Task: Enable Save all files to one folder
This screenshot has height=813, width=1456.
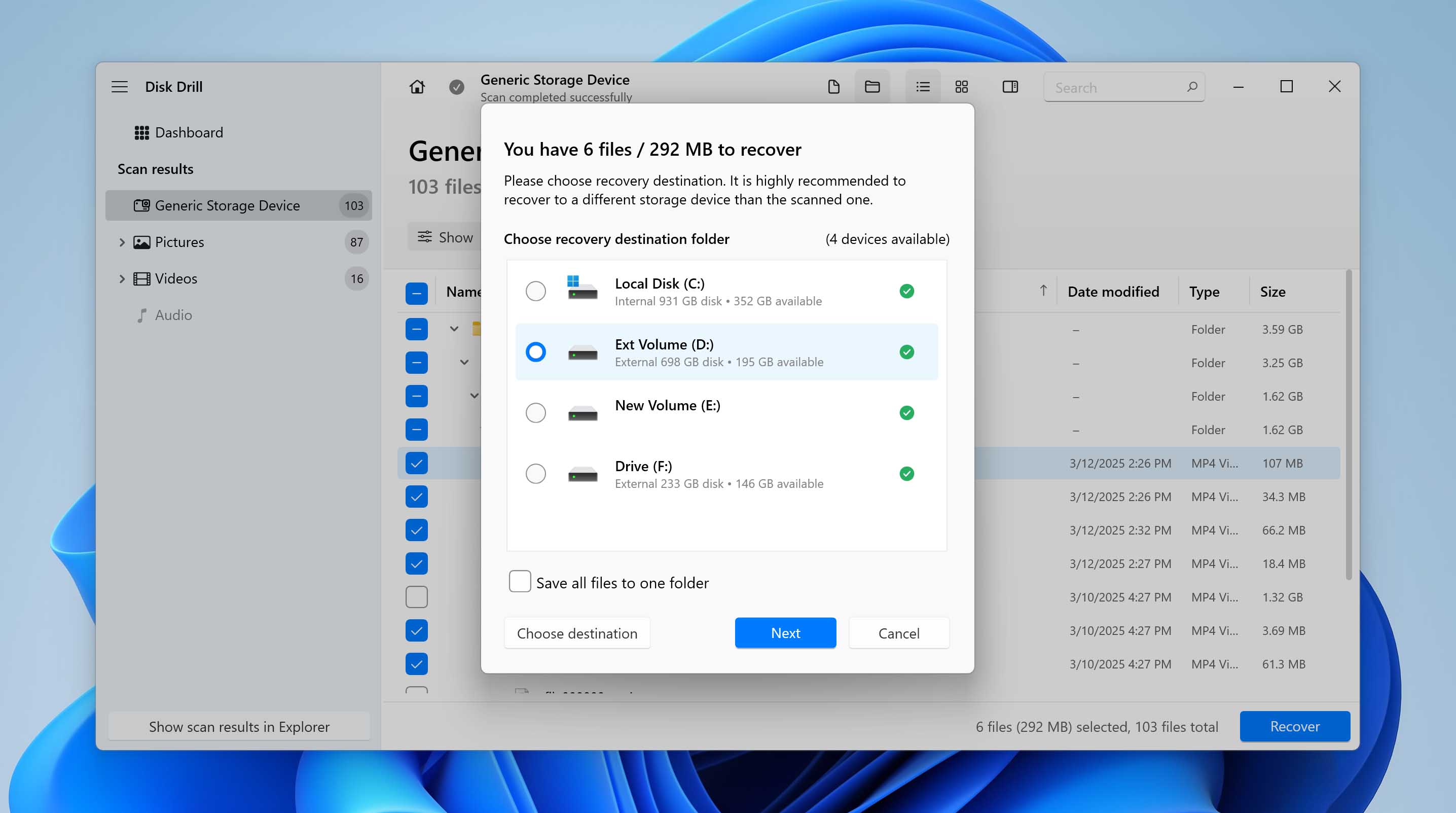Action: [x=520, y=581]
